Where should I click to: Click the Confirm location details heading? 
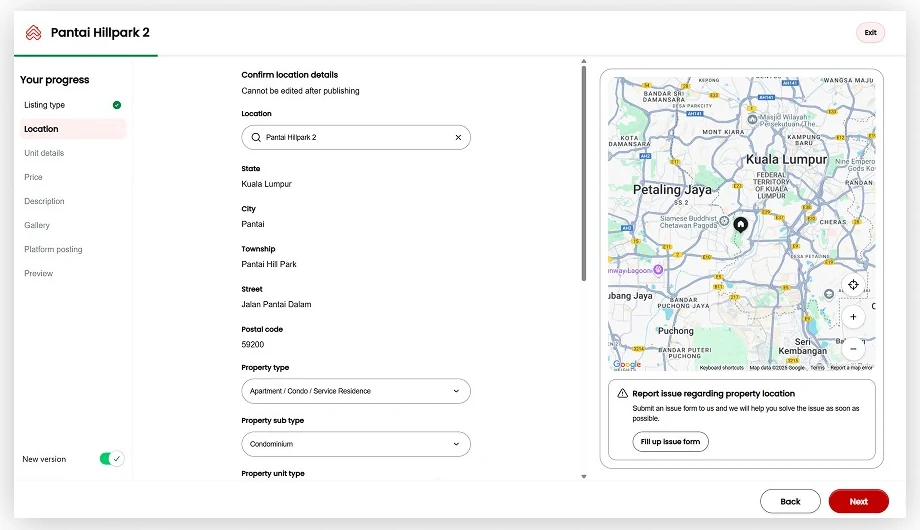coord(290,75)
